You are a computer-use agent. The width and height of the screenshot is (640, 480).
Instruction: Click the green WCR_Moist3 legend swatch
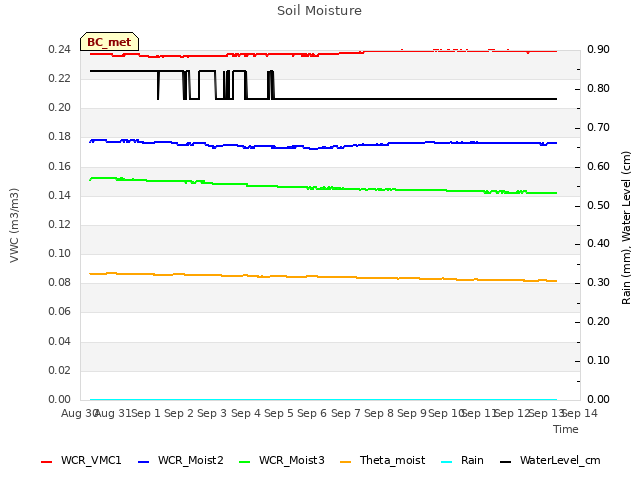pyautogui.click(x=244, y=462)
